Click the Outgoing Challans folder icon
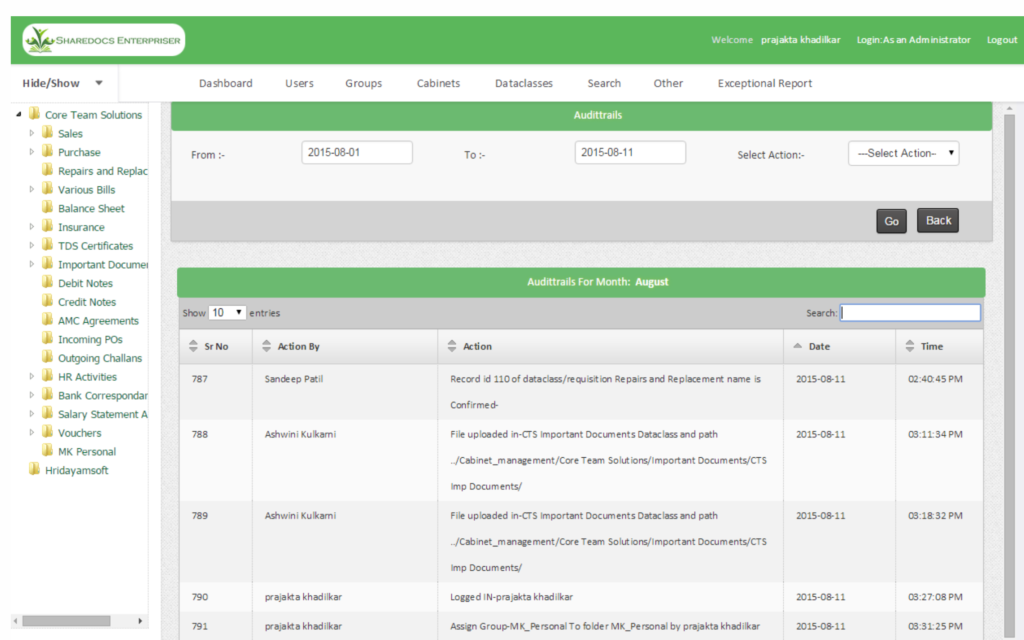The image size is (1024, 640). (x=48, y=357)
